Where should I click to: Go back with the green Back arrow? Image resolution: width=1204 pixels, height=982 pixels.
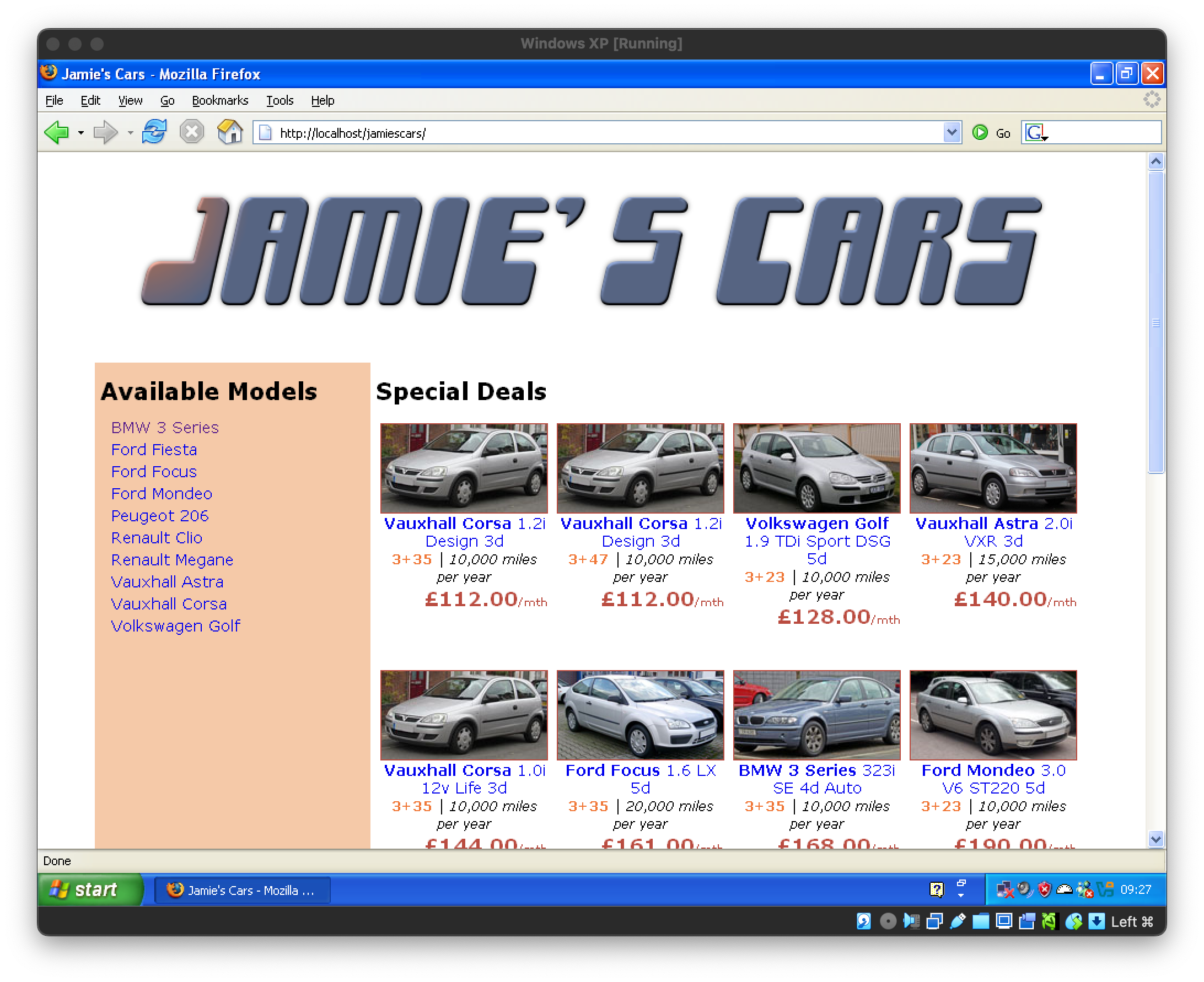click(x=57, y=133)
